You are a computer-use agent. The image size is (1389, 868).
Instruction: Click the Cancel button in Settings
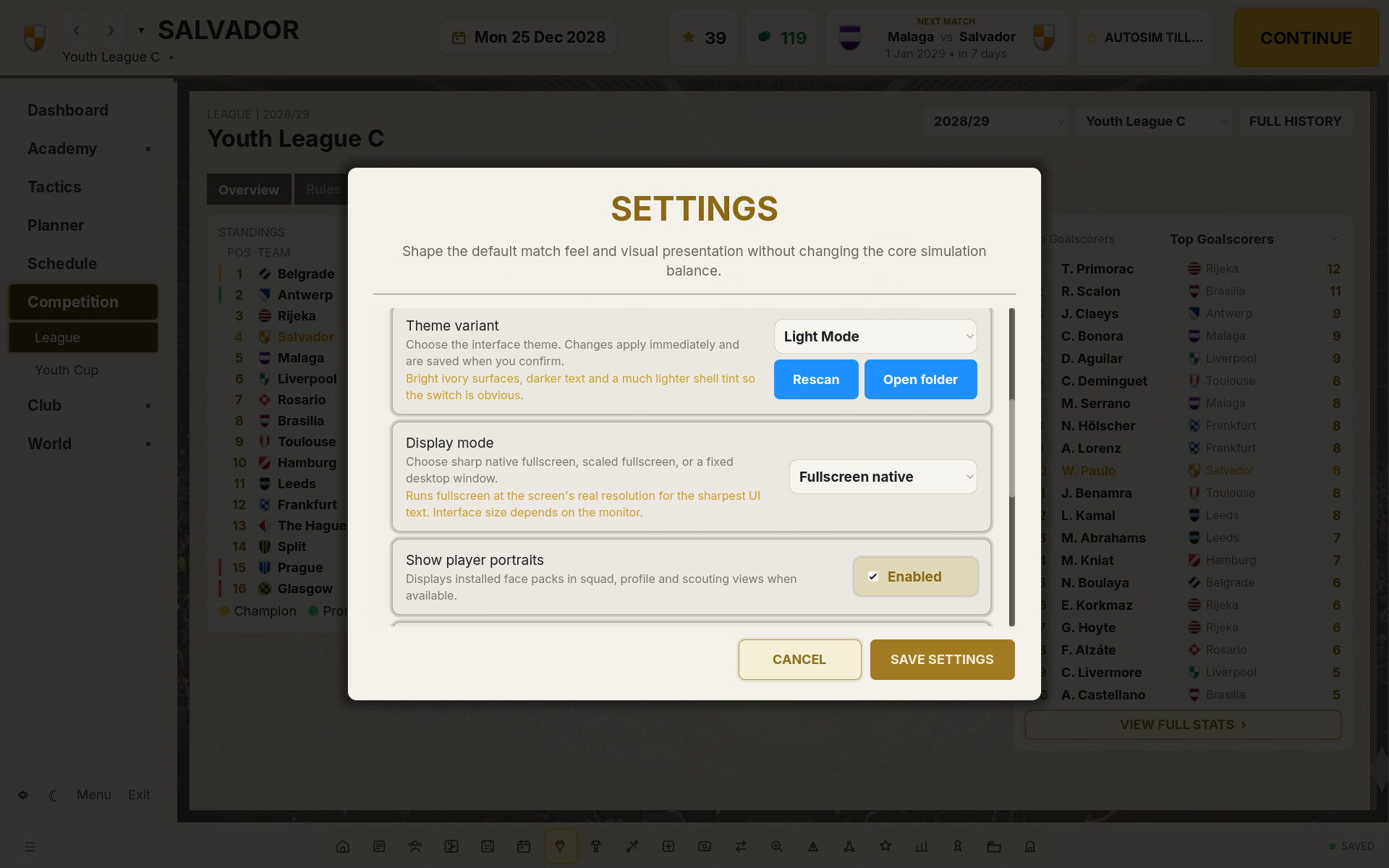(x=799, y=660)
